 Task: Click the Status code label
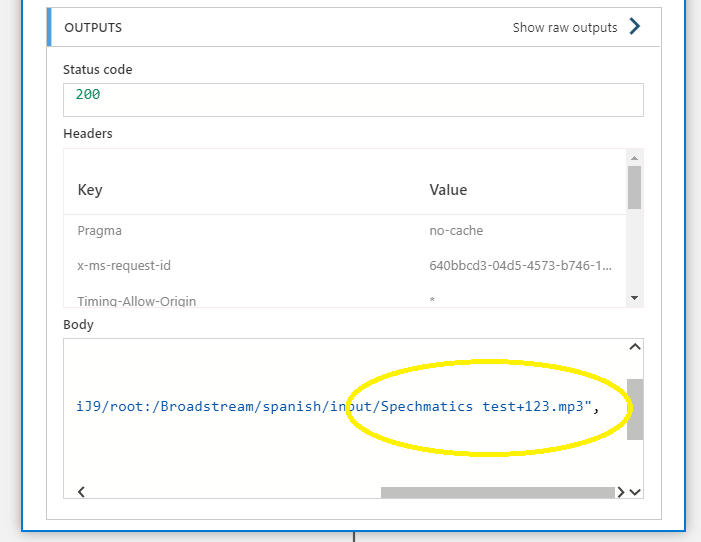[97, 70]
